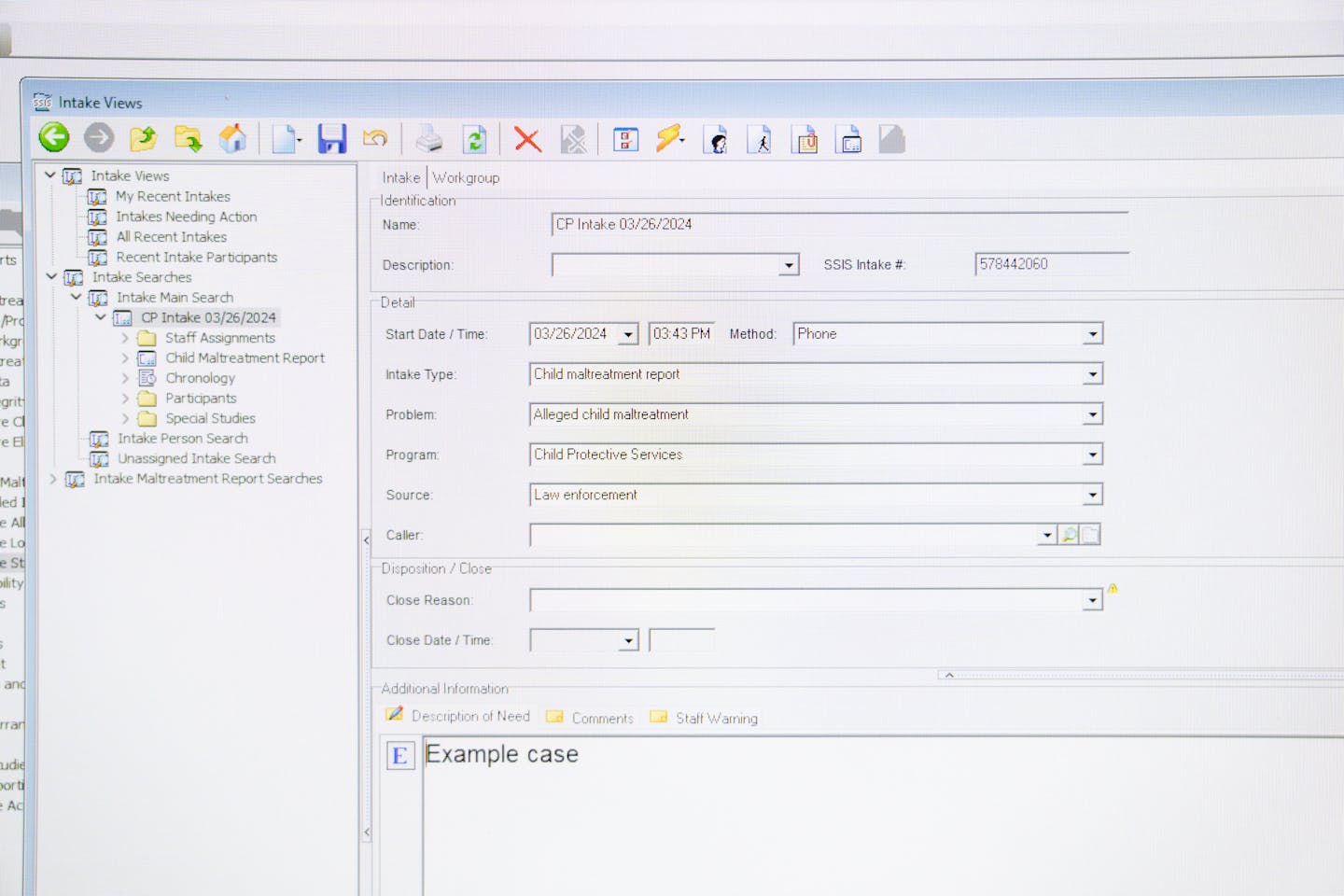
Task: Open the Method dropdown showing Phone
Action: pos(1092,334)
